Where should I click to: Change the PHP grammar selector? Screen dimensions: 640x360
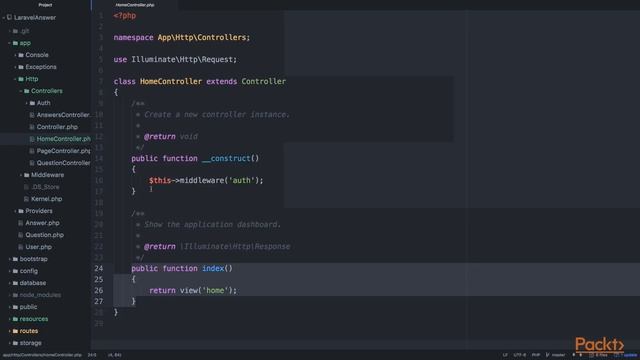536,355
